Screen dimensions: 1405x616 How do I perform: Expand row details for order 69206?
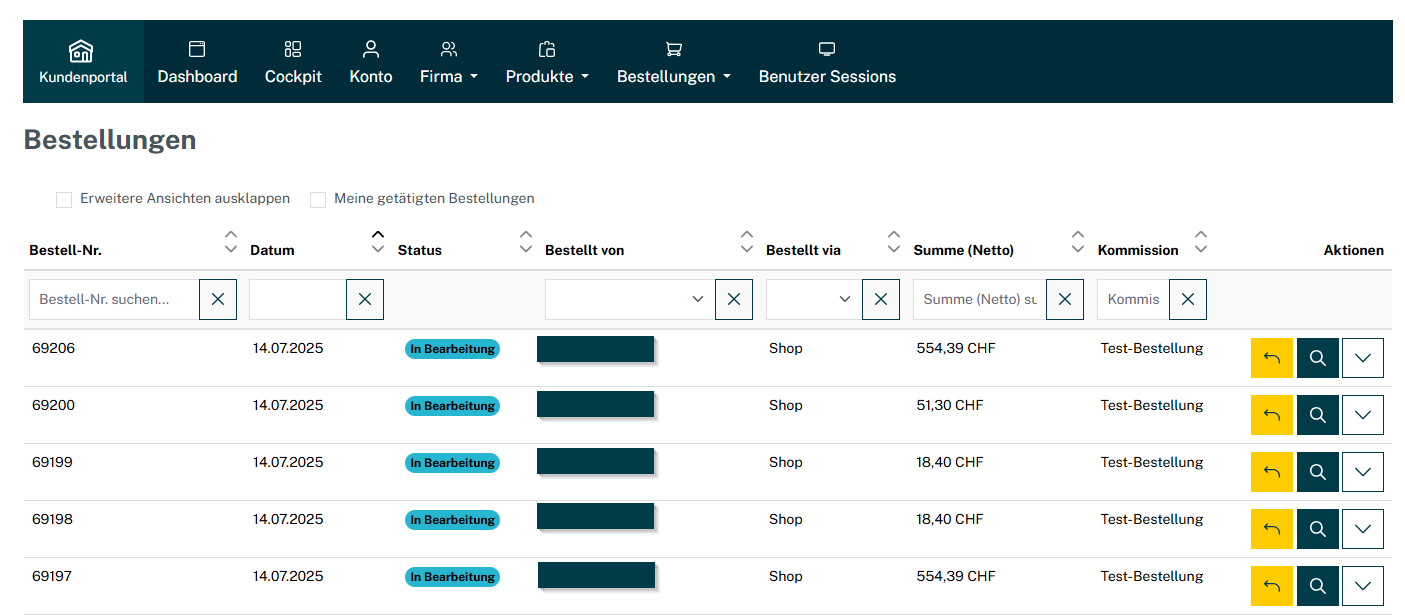point(1362,358)
